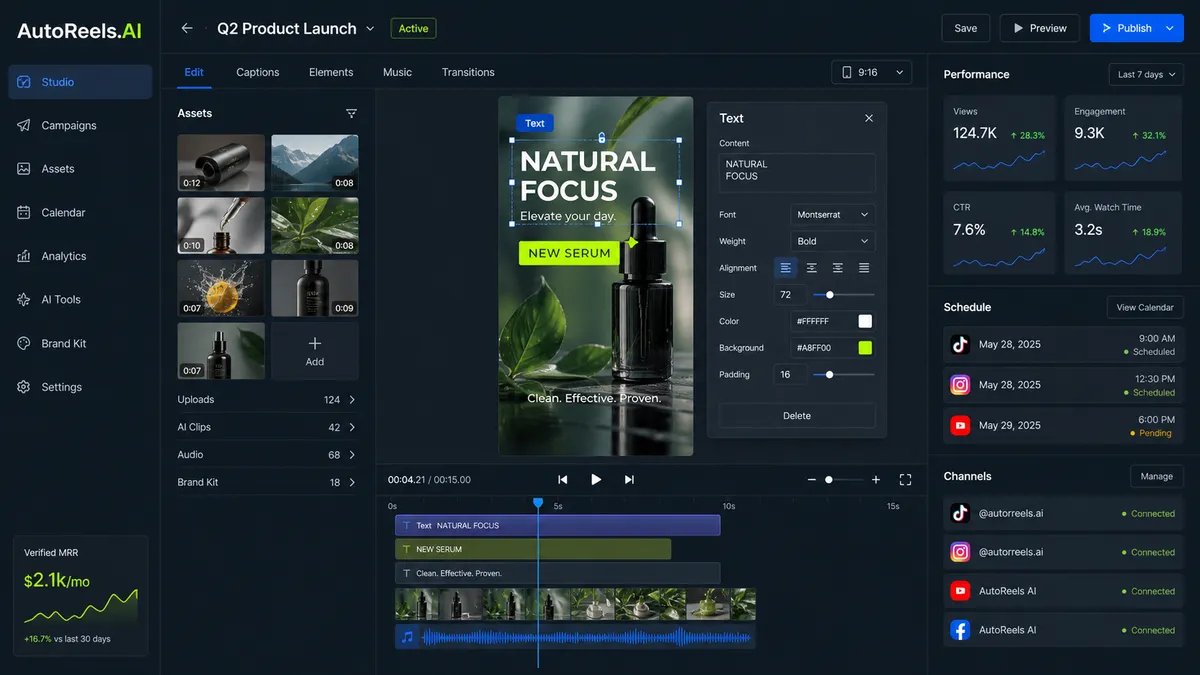Open Studio in the sidebar
Viewport: 1200px width, 675px height.
80,82
